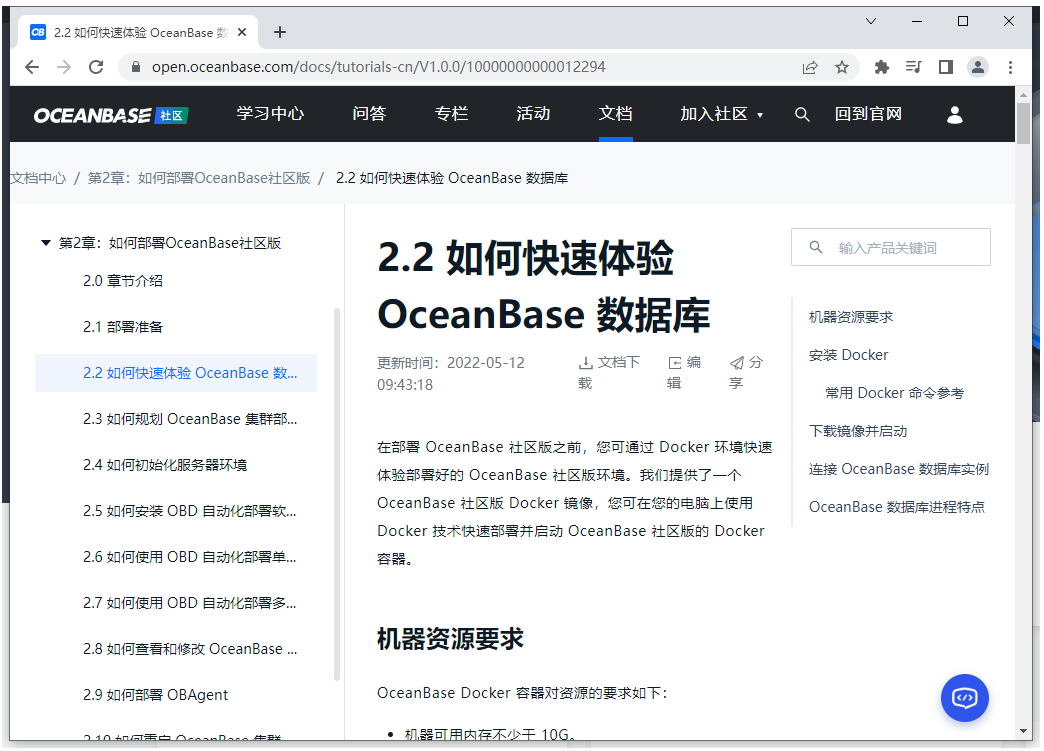The width and height of the screenshot is (1044, 751).
Task: Collapse the 第2章 chapter tree arrow
Action: 46,243
